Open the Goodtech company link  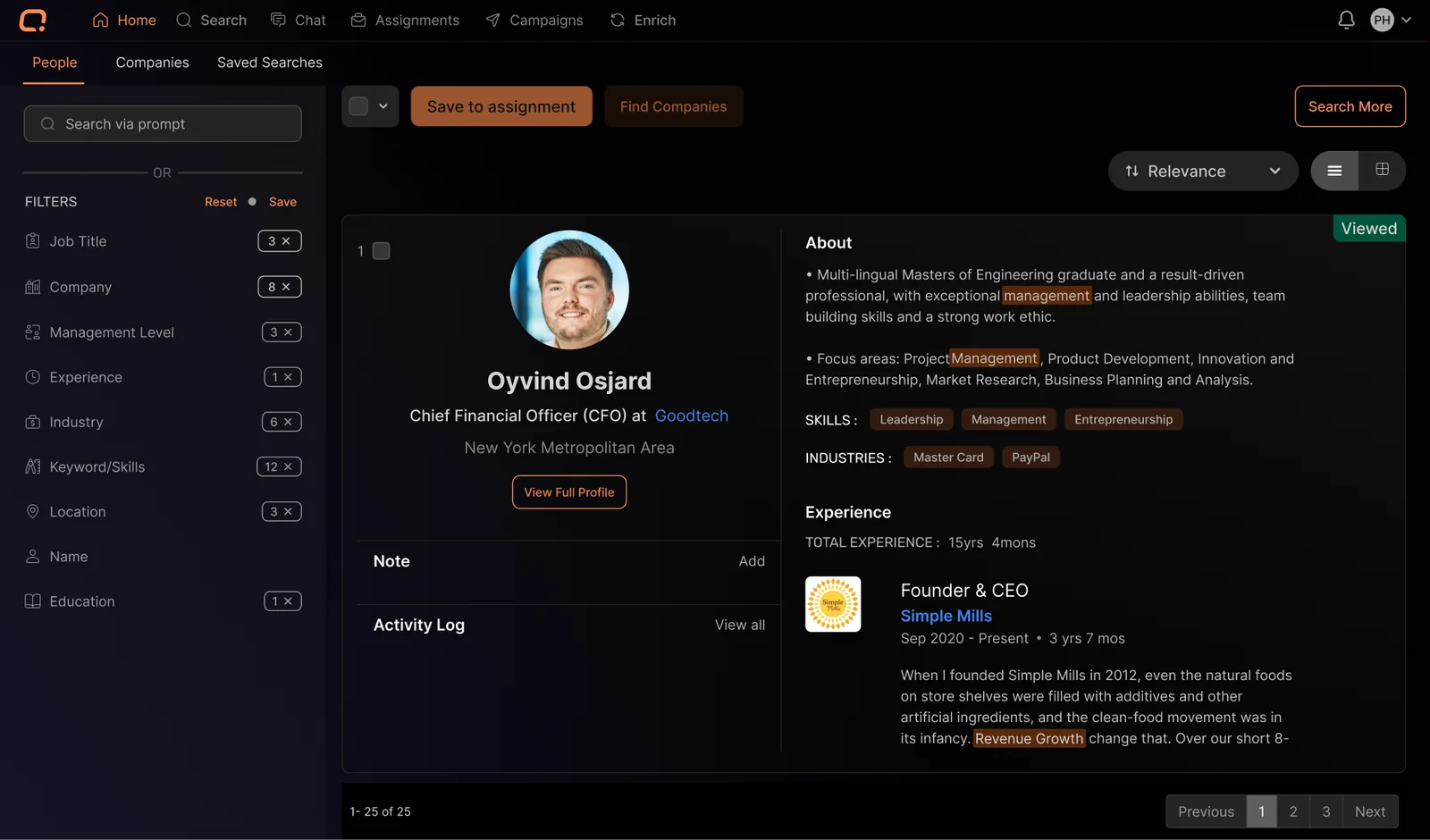click(692, 416)
